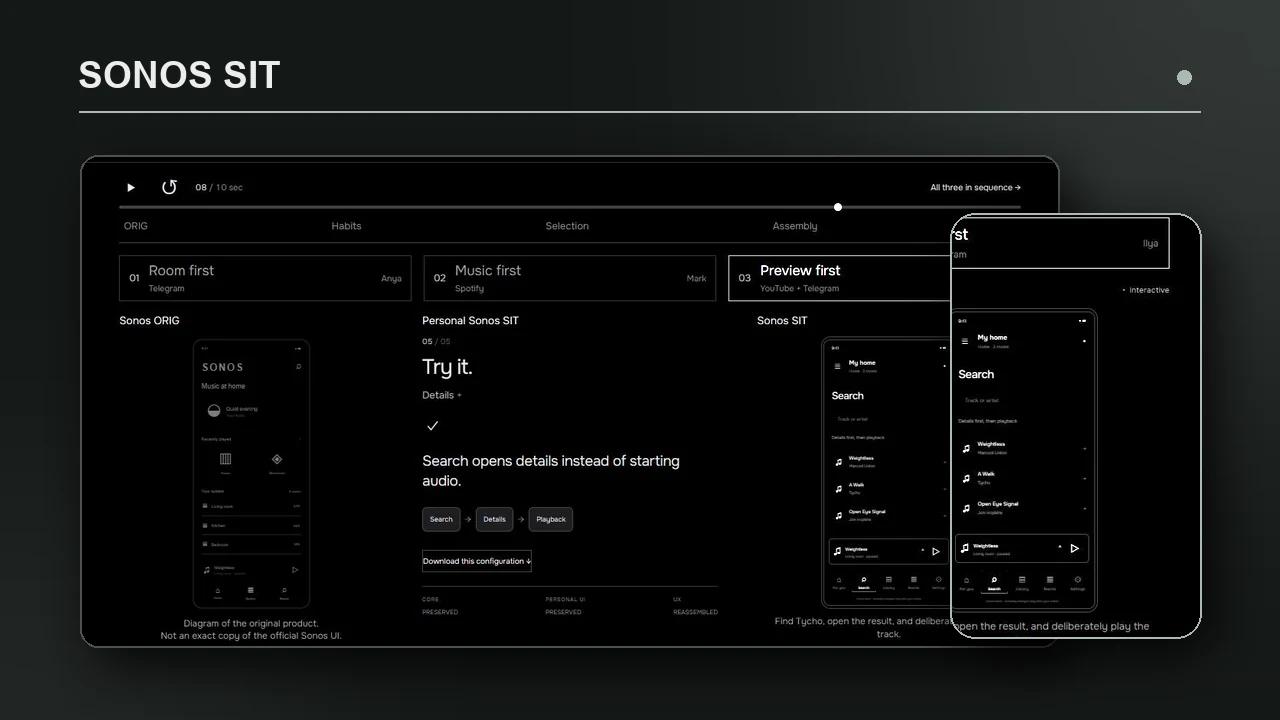Follow the All three in sequence link
This screenshot has width=1280, height=720.
coord(976,187)
